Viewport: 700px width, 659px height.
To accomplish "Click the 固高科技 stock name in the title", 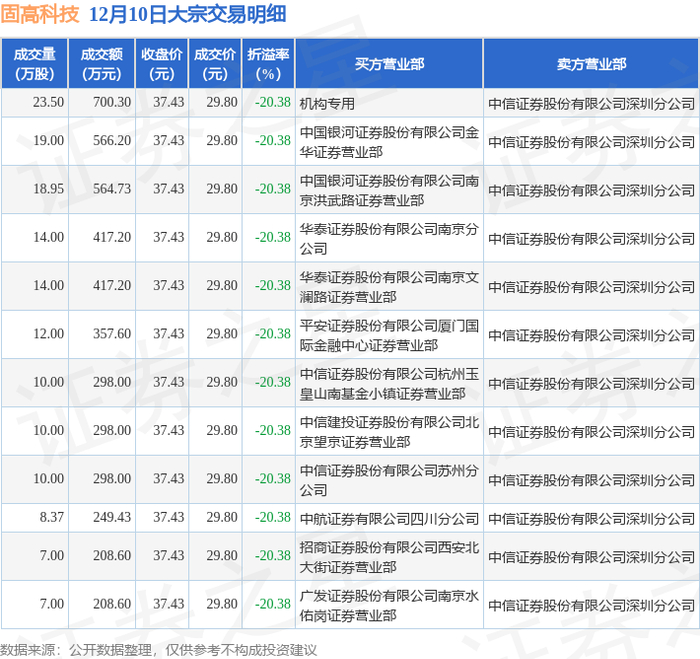I will [40, 14].
